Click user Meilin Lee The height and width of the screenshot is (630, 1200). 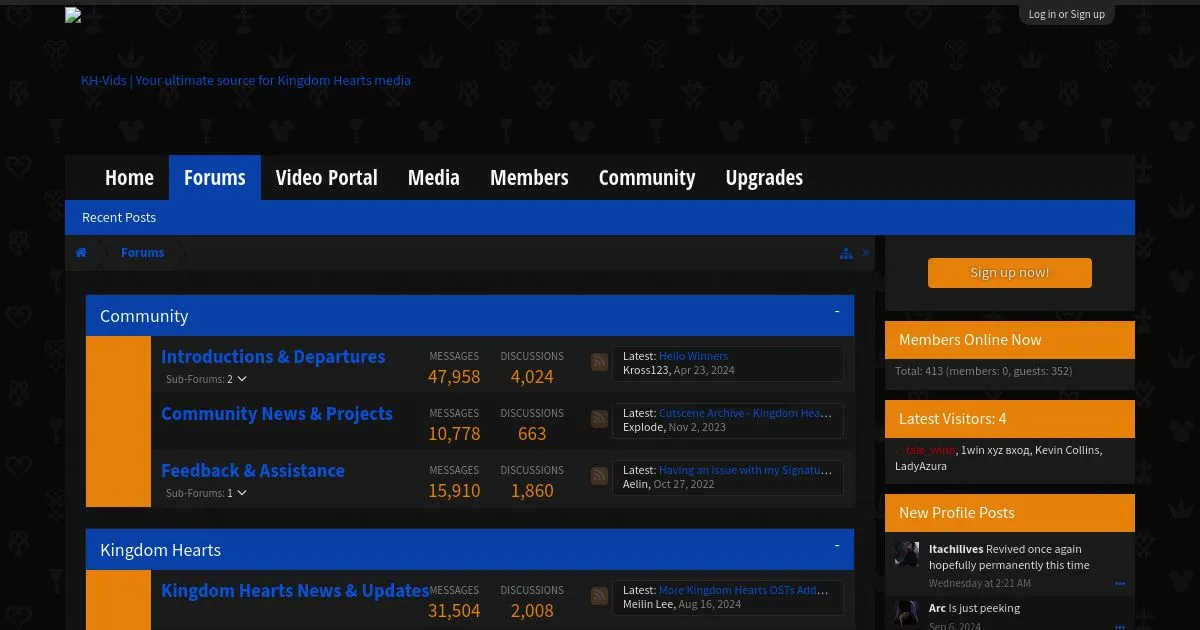648,604
